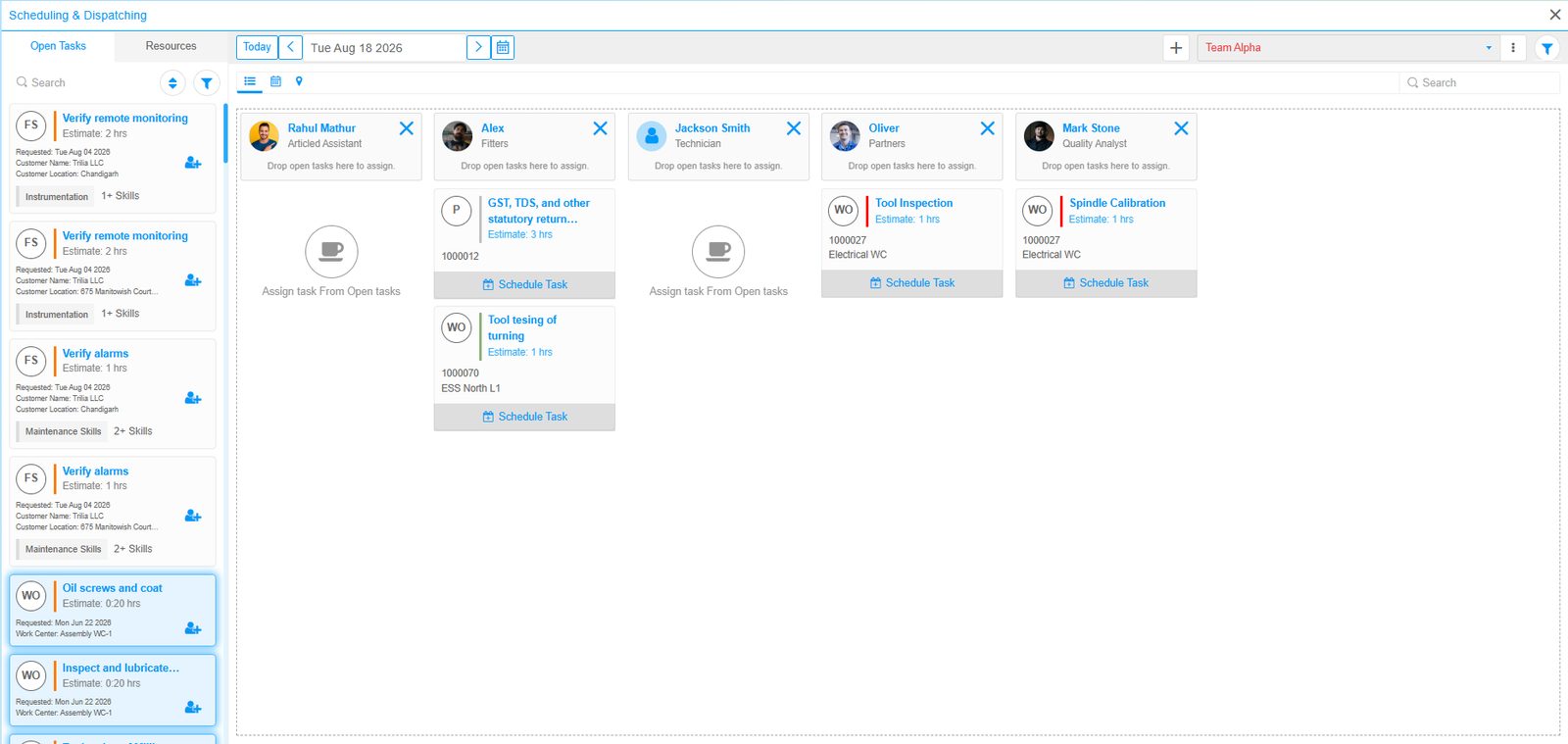The height and width of the screenshot is (744, 1568).
Task: Filter open tasks with the funnel icon
Action: [x=206, y=83]
